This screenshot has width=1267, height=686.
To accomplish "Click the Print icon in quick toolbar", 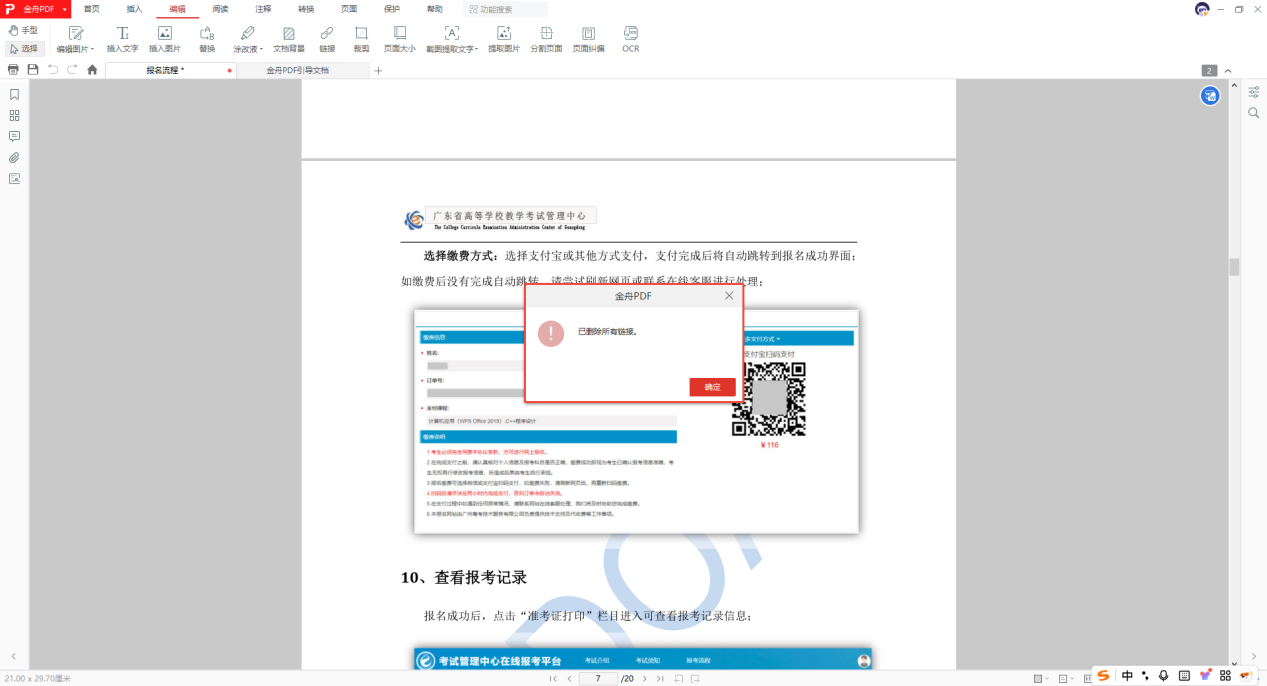I will (13, 70).
